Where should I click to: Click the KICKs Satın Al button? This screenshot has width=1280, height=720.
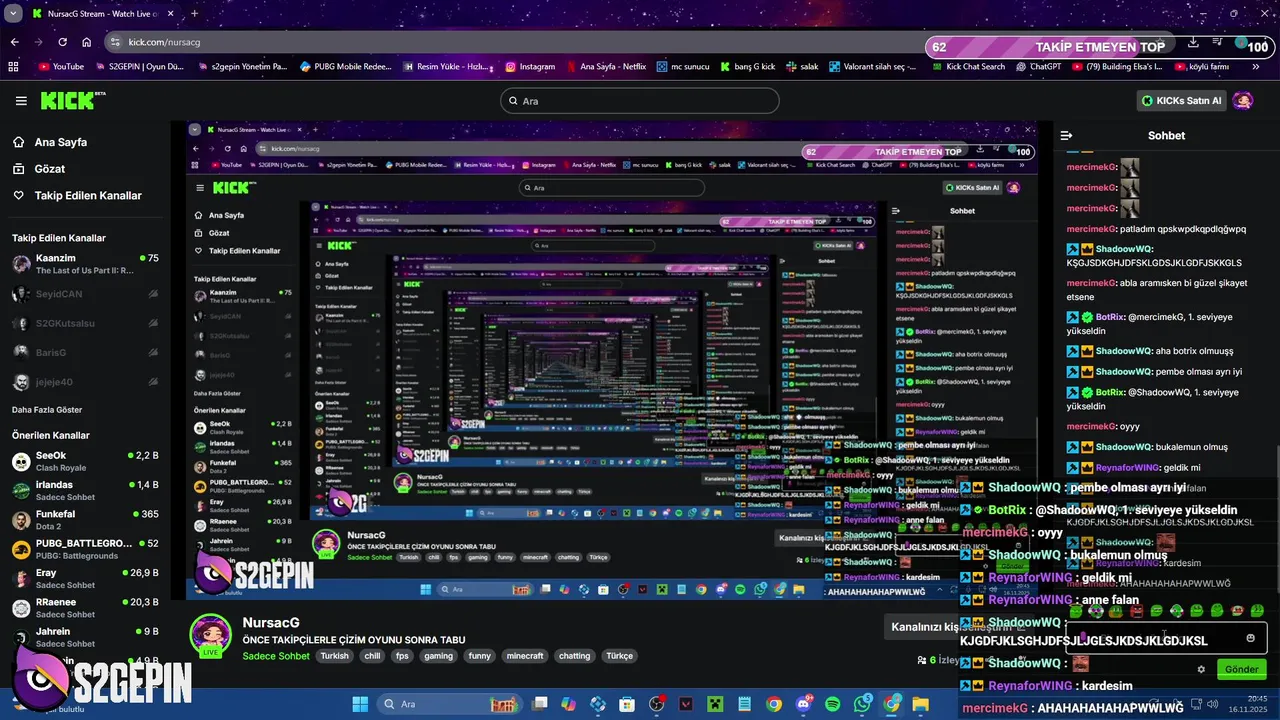[x=1182, y=101]
